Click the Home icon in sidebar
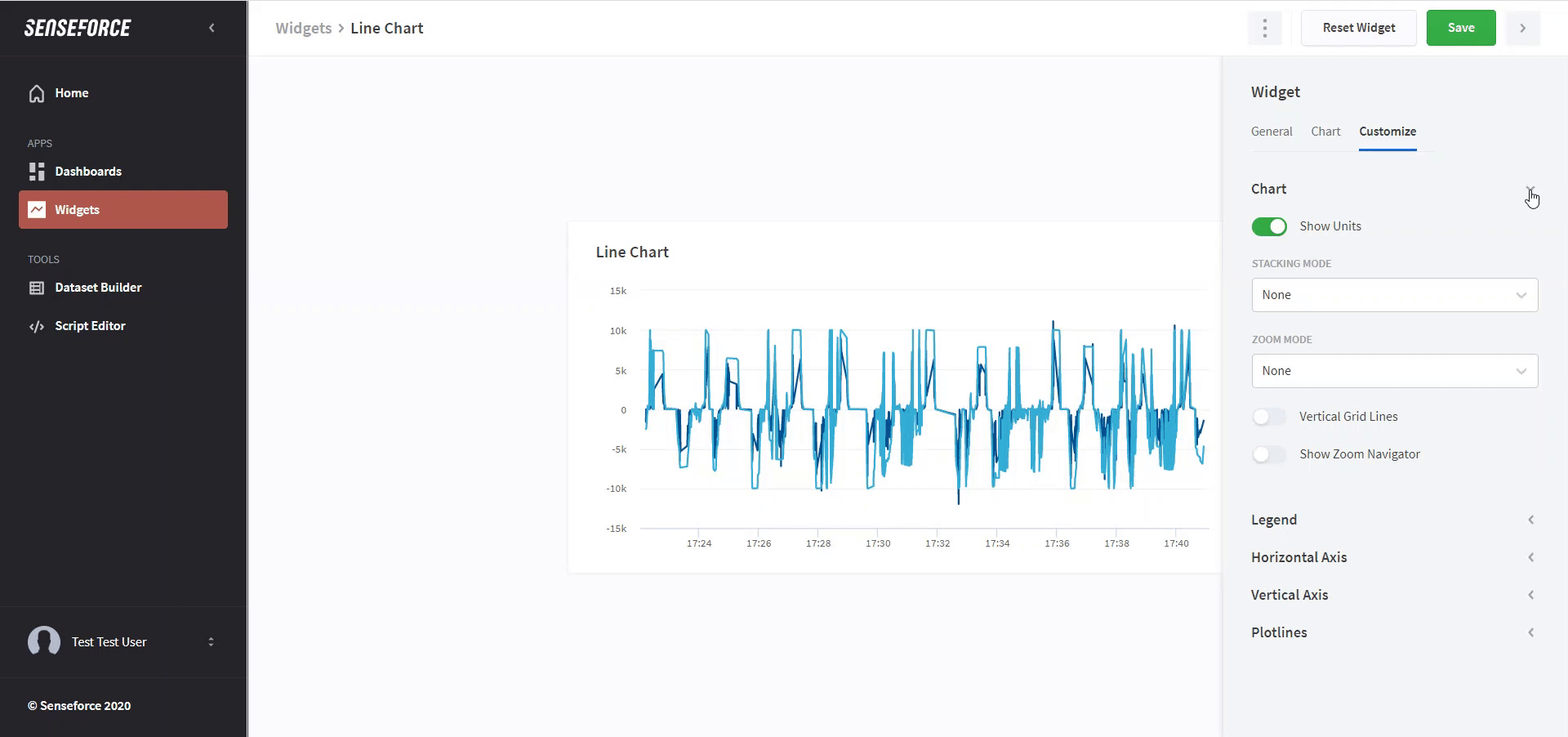 click(x=37, y=93)
